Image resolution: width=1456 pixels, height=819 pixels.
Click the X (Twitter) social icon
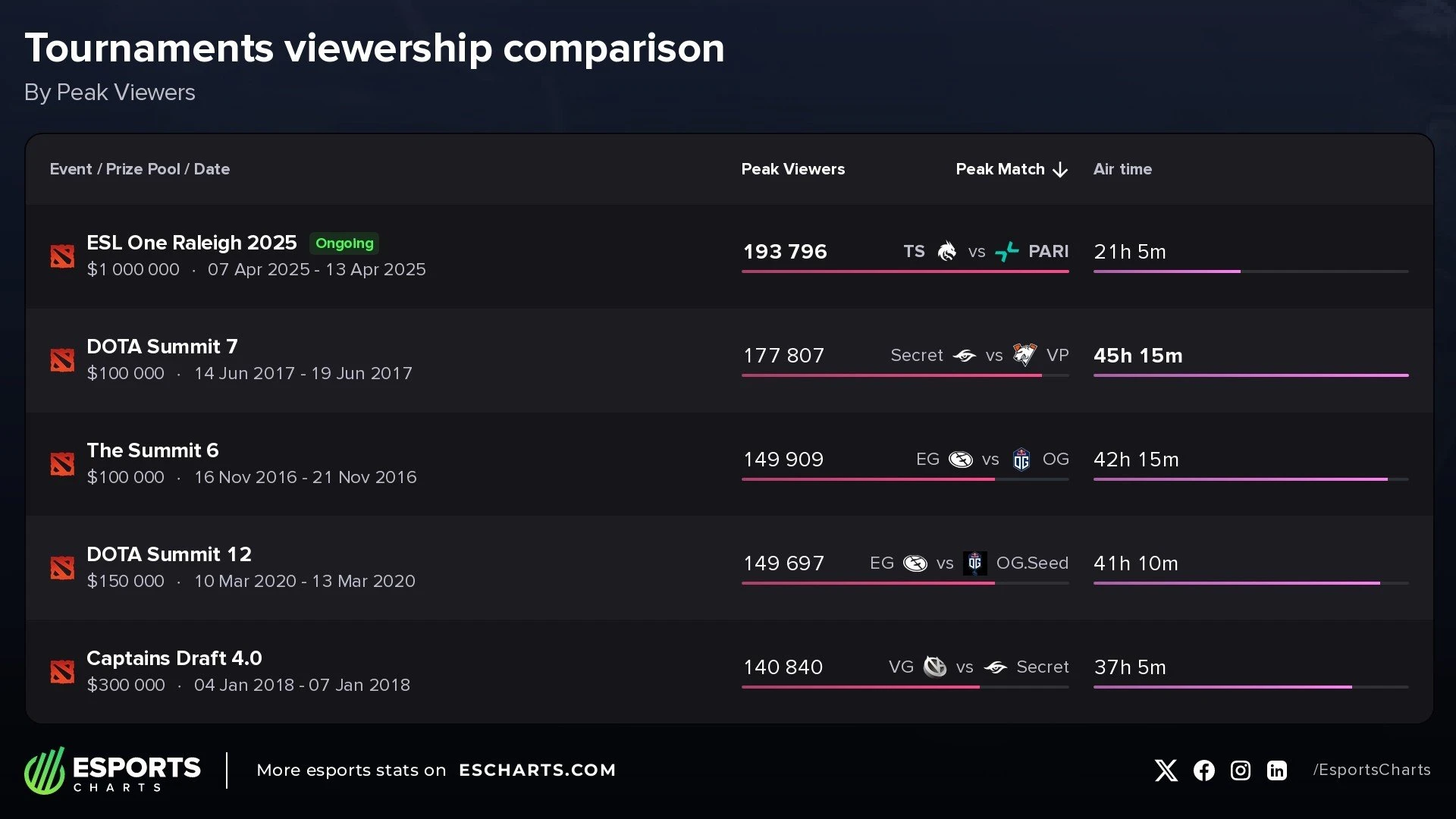pos(1166,770)
